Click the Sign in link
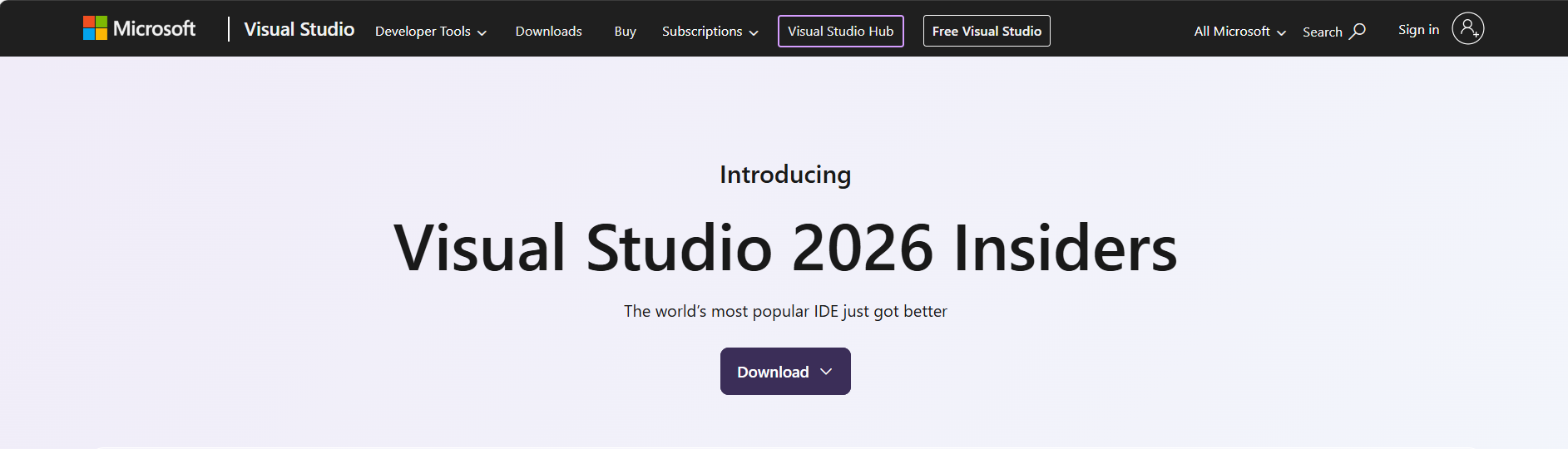The width and height of the screenshot is (1568, 449). 1418,29
